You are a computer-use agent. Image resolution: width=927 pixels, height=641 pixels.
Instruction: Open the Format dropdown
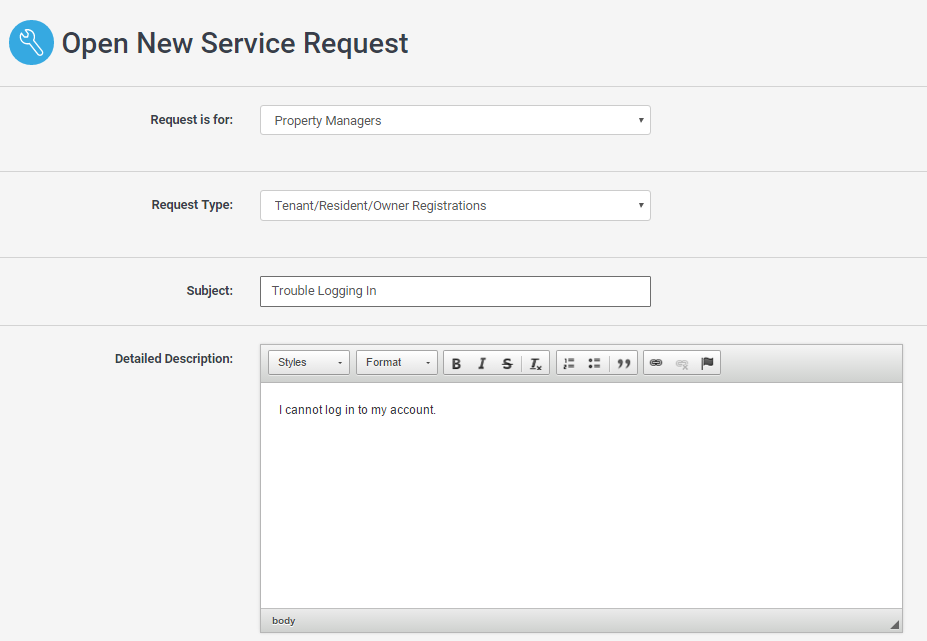[396, 363]
